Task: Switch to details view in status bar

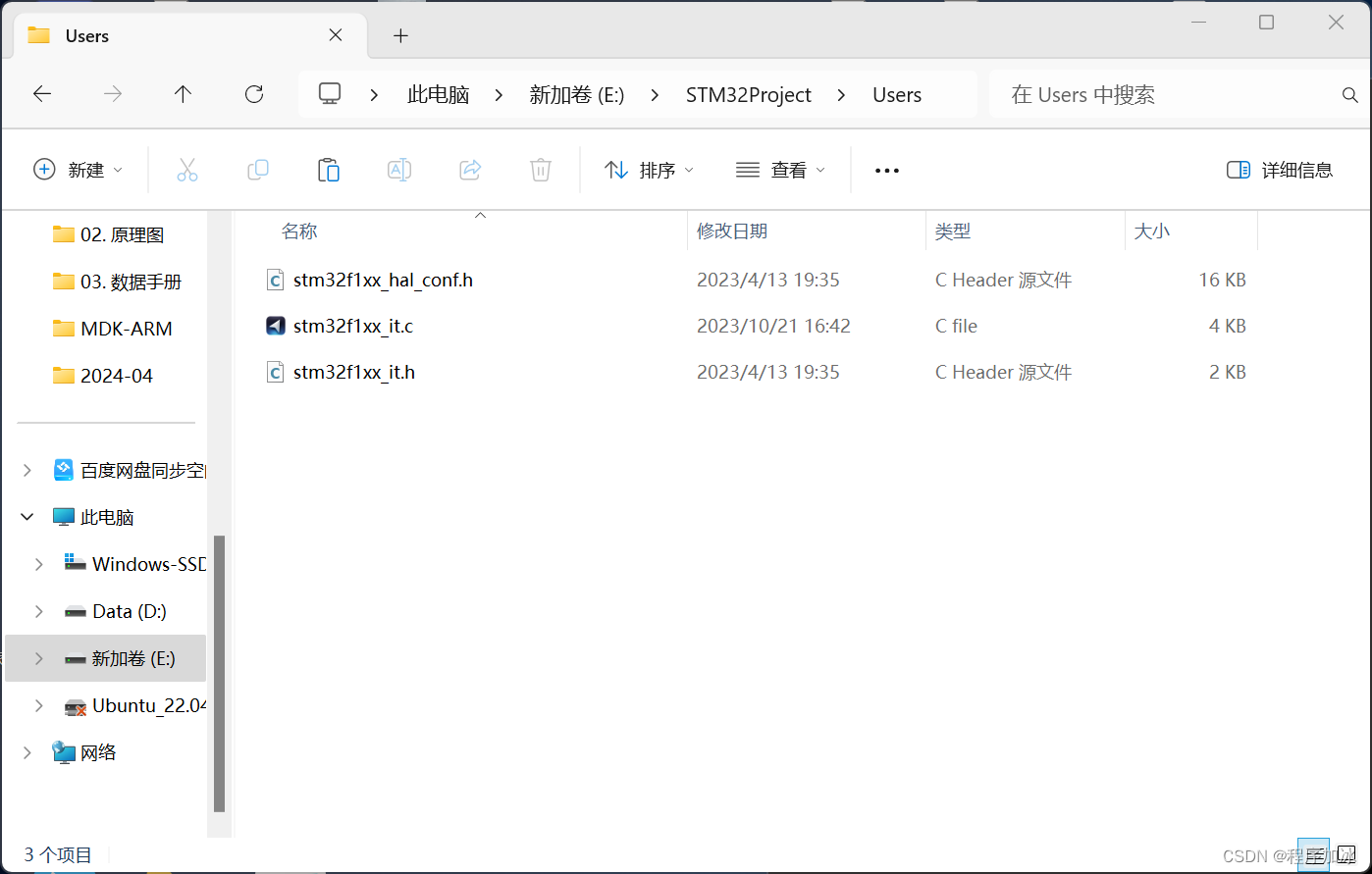Action: pos(1312,855)
